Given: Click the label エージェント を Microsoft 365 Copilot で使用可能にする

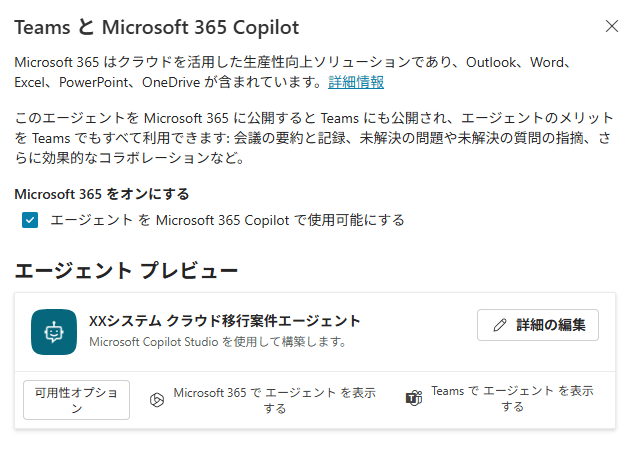Looking at the screenshot, I should point(227,220).
